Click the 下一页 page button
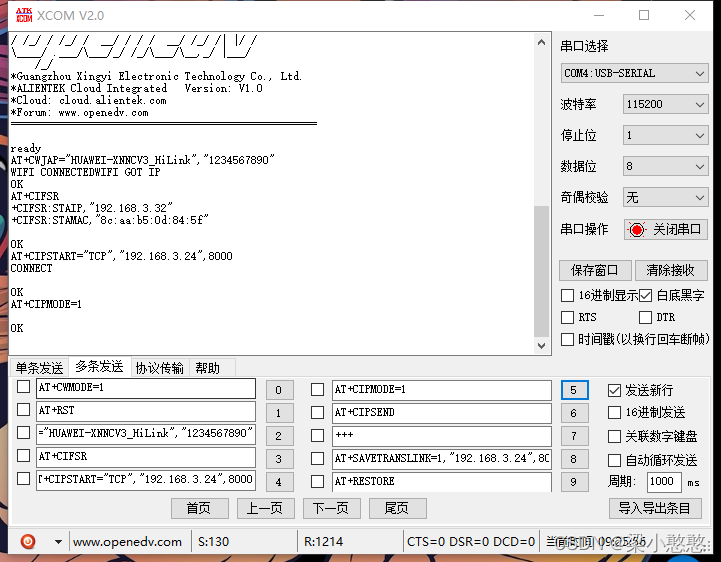This screenshot has width=721, height=562. pyautogui.click(x=331, y=508)
